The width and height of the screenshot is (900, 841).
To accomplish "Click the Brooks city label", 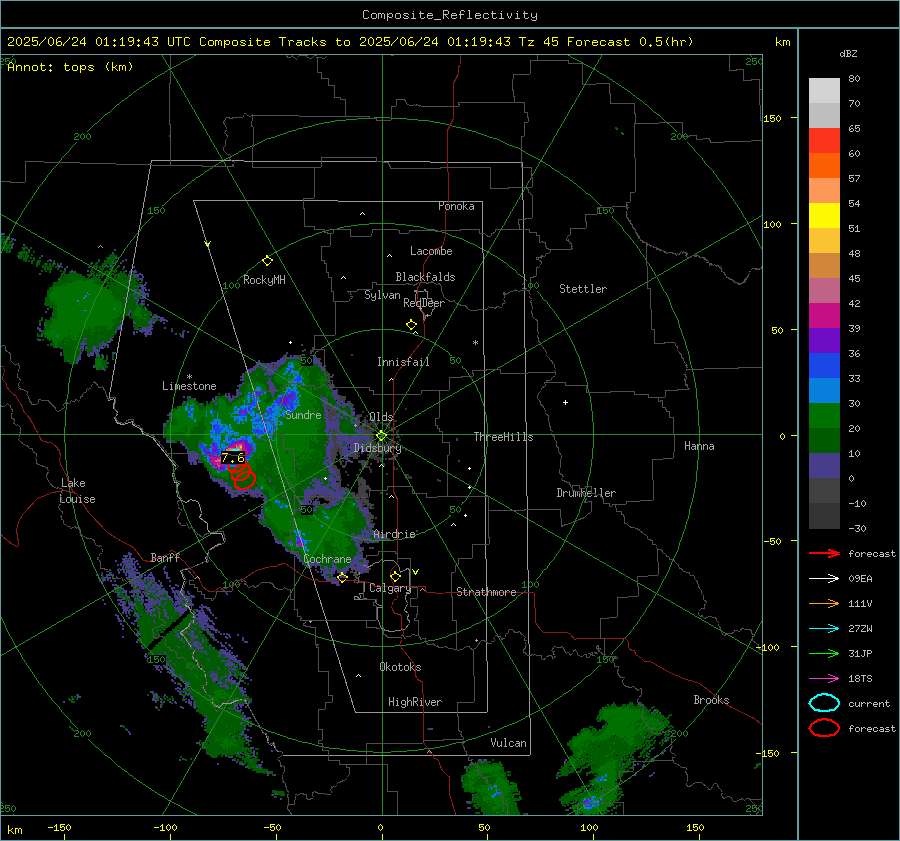I will pyautogui.click(x=711, y=700).
